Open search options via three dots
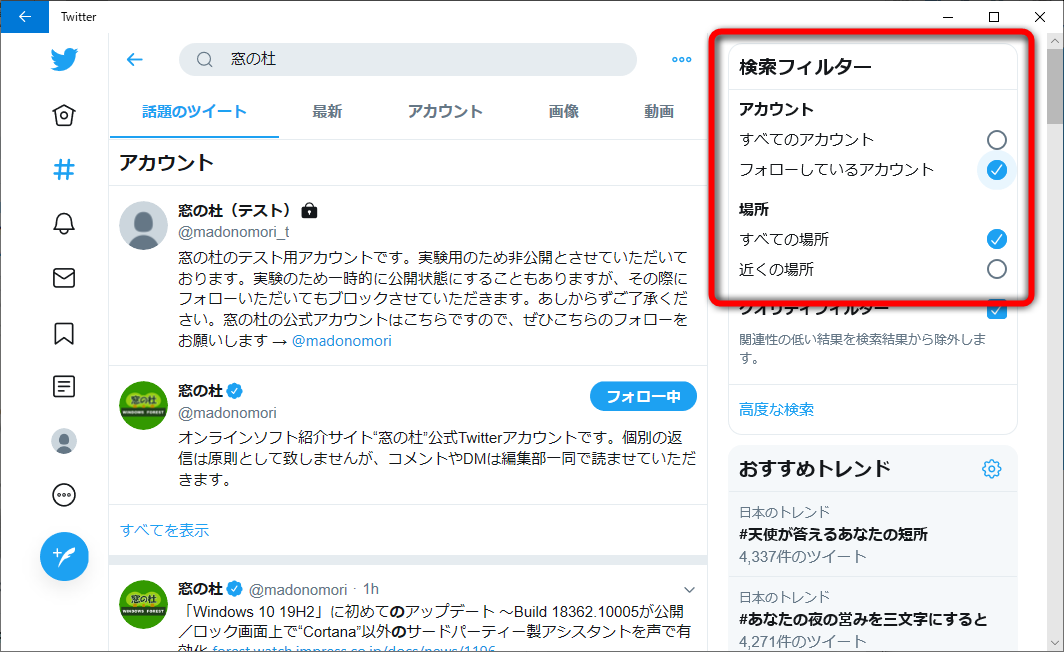Screen dimensions: 1064x652 (x=681, y=59)
